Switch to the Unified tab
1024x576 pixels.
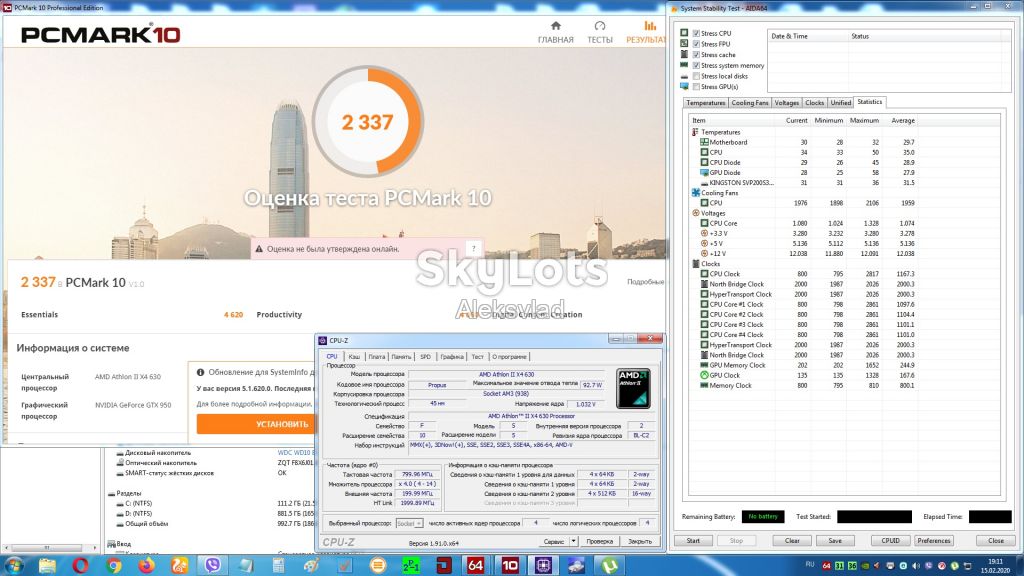(840, 103)
